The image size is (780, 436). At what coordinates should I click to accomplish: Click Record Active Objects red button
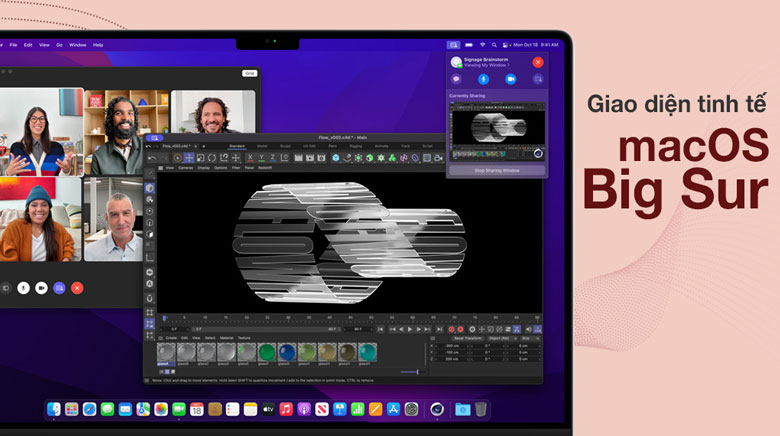pyautogui.click(x=452, y=329)
